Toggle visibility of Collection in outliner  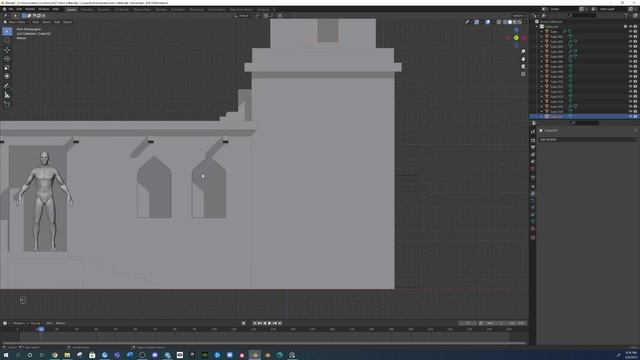coord(630,27)
